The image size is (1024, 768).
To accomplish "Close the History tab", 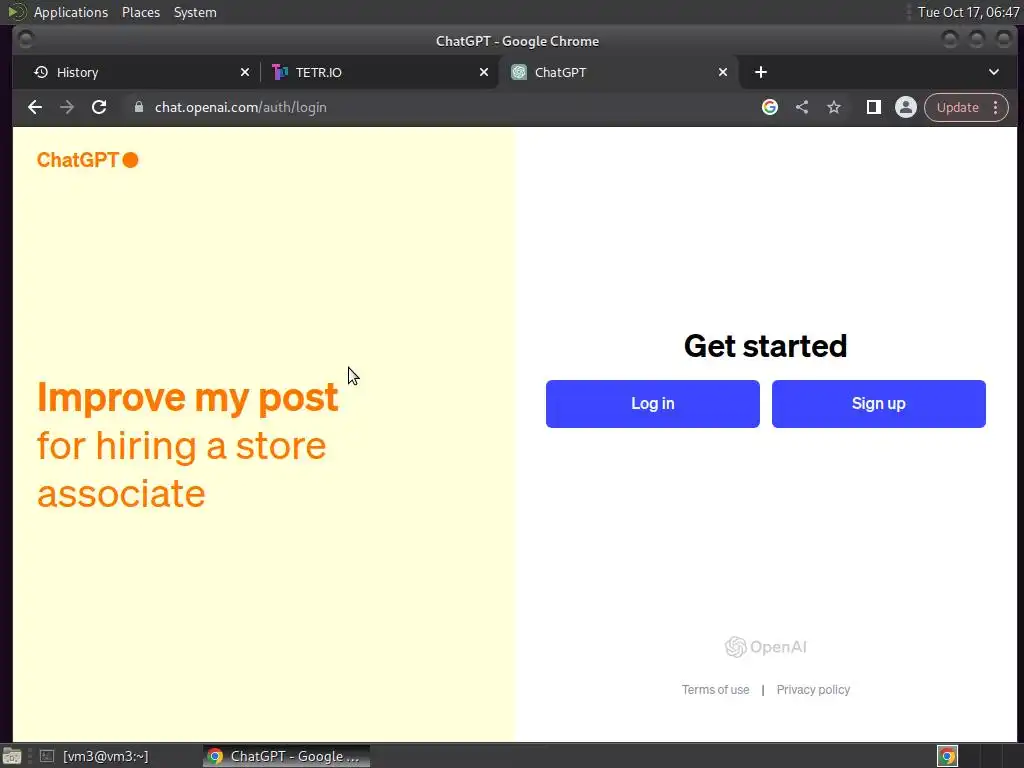I will (245, 72).
